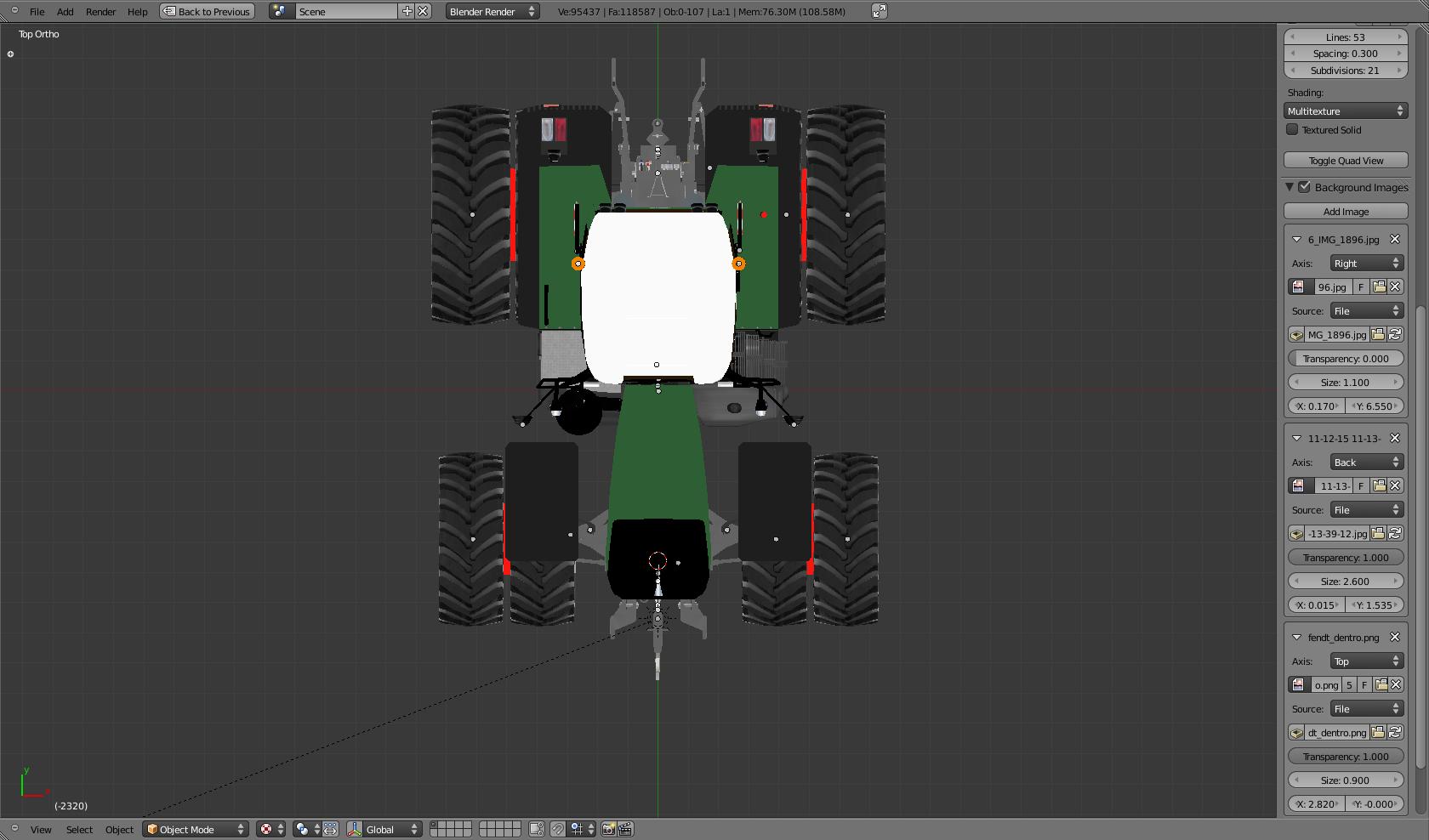Click the X: 0.170 offset field
The height and width of the screenshot is (840, 1429).
[x=1317, y=406]
